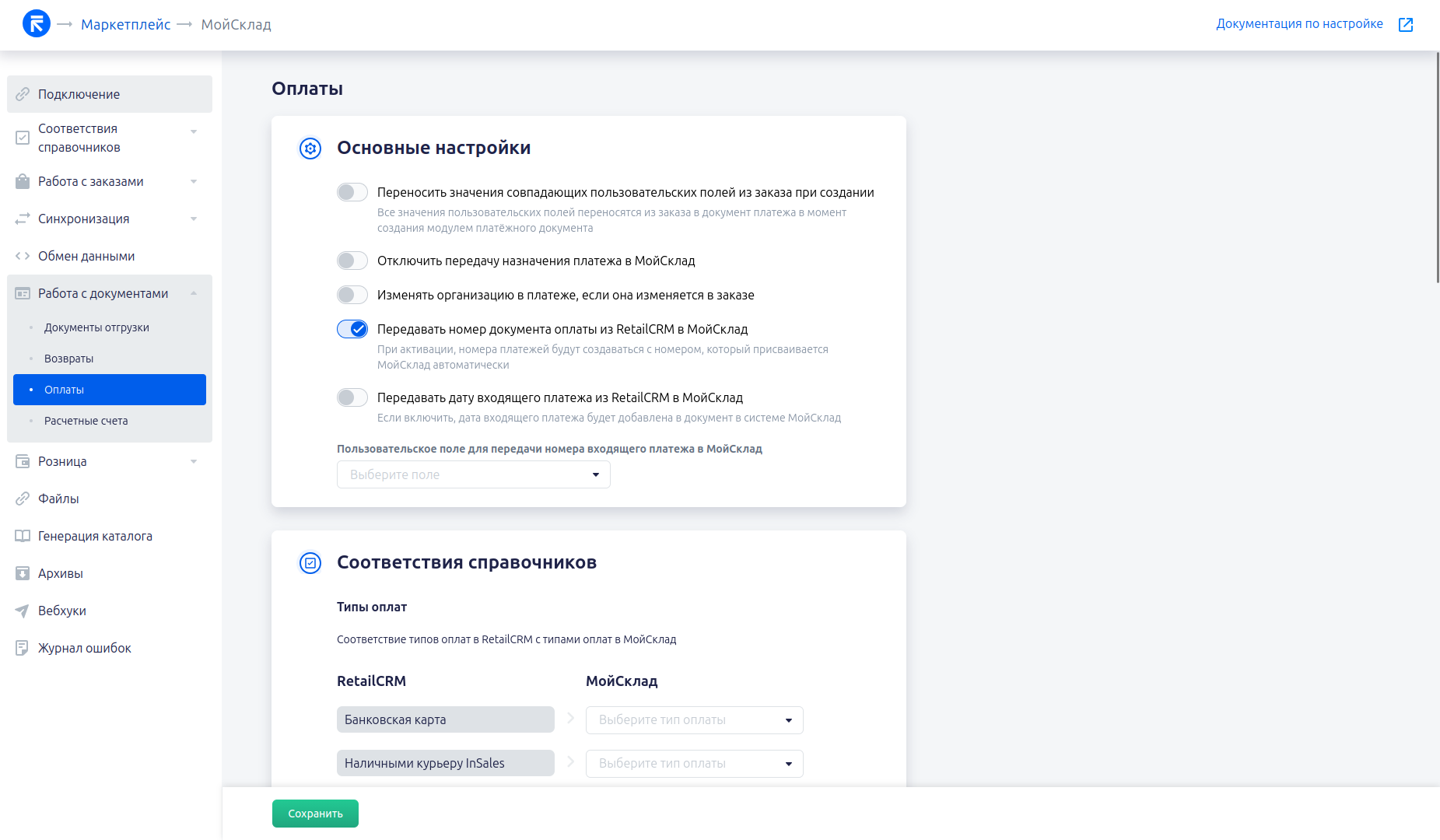Disable the Передавать номер документа оплаты toggle
The width and height of the screenshot is (1440, 840).
(352, 329)
